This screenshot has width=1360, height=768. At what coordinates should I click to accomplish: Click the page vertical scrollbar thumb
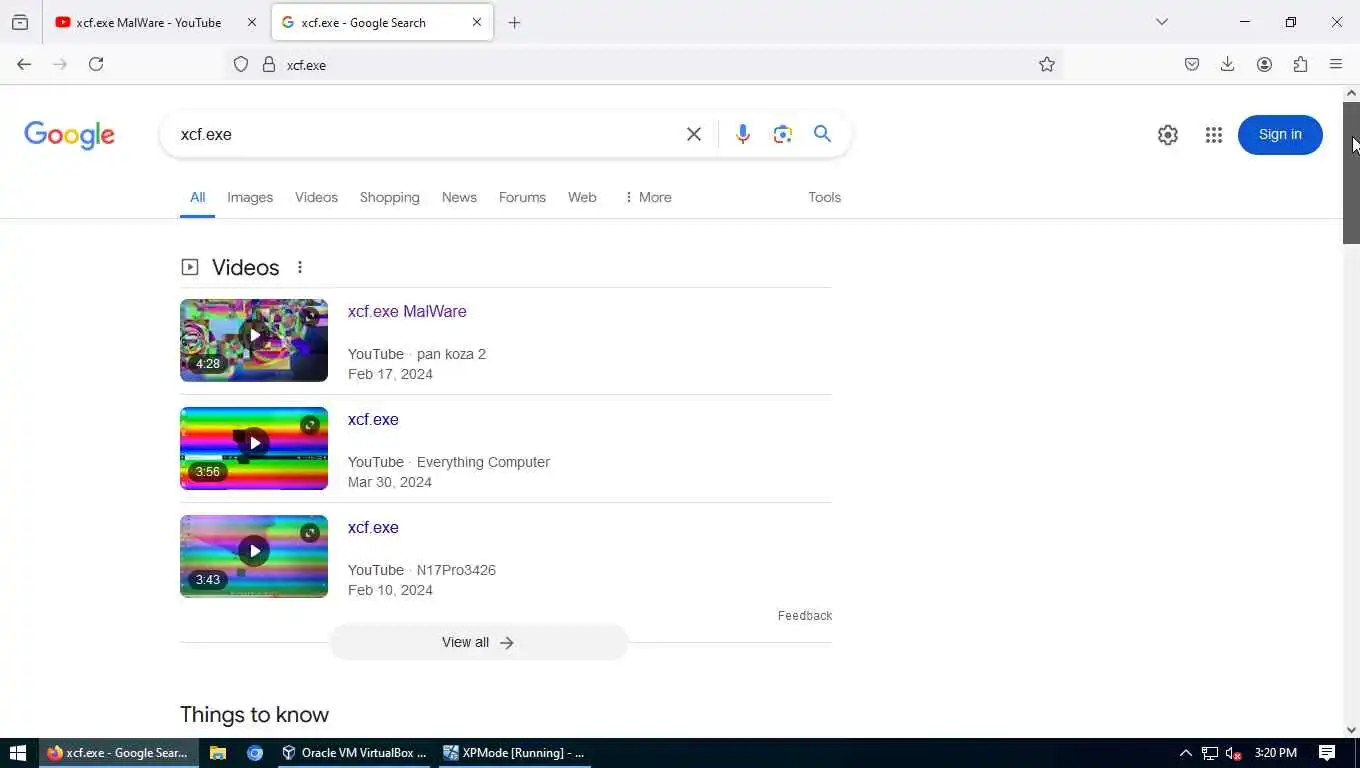(x=1351, y=172)
